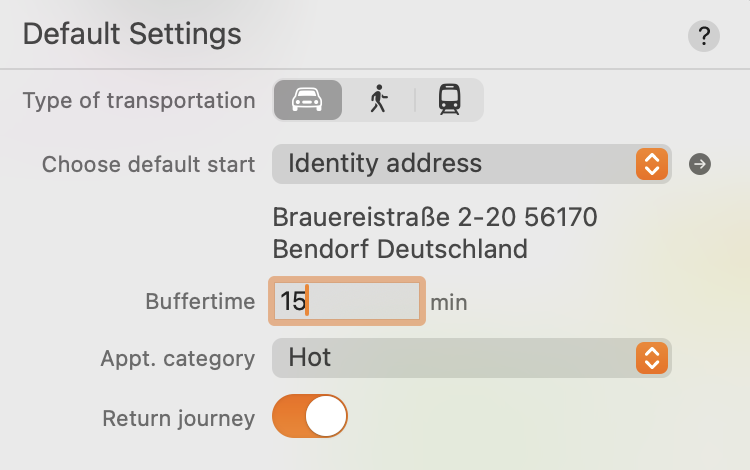Click the Brauereistraße 2-20 address line
750x470 pixels.
pos(435,217)
